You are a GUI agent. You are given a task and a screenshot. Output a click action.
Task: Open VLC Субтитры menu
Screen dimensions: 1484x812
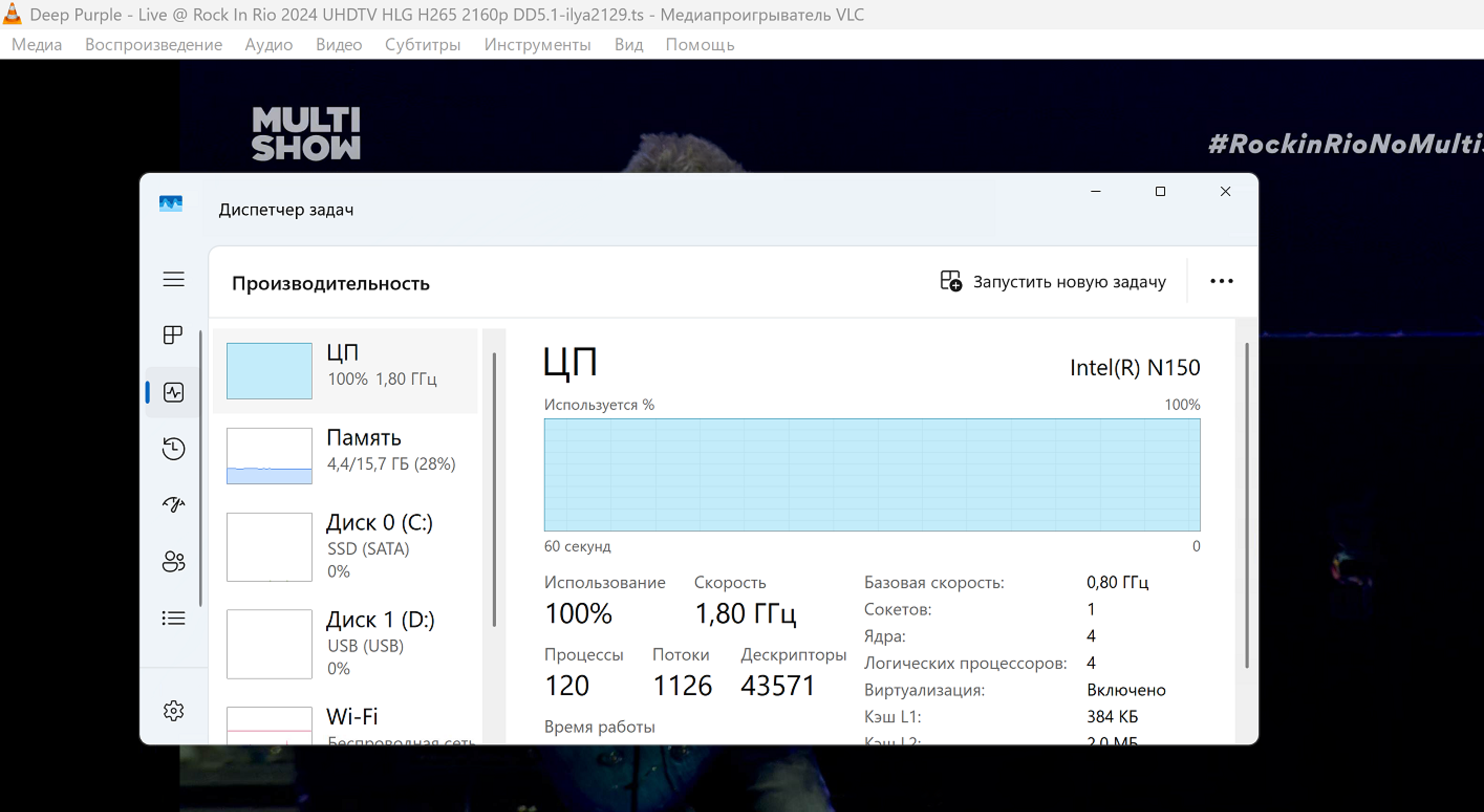[x=422, y=45]
